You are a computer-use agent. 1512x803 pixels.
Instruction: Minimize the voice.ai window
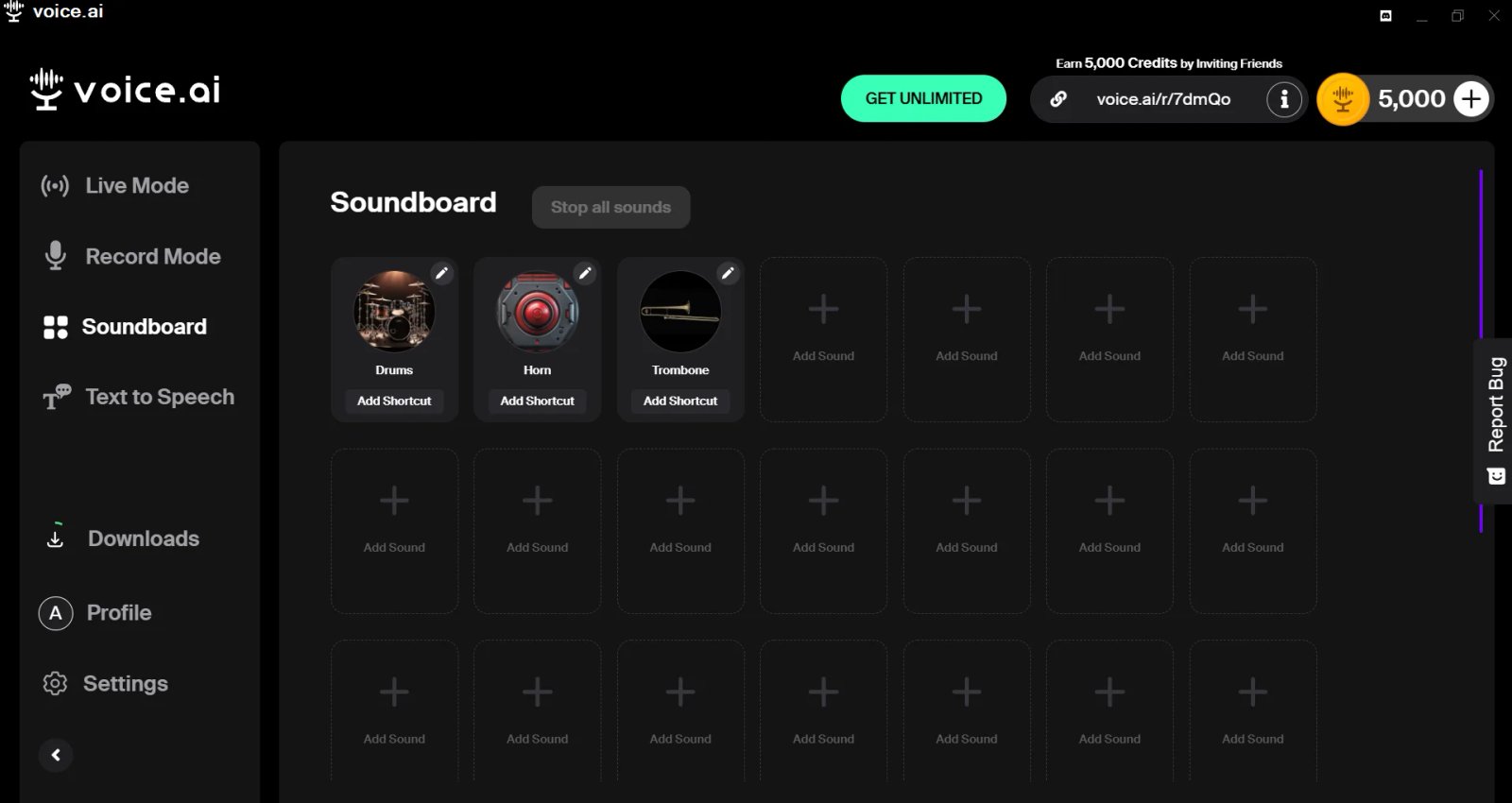pos(1421,16)
